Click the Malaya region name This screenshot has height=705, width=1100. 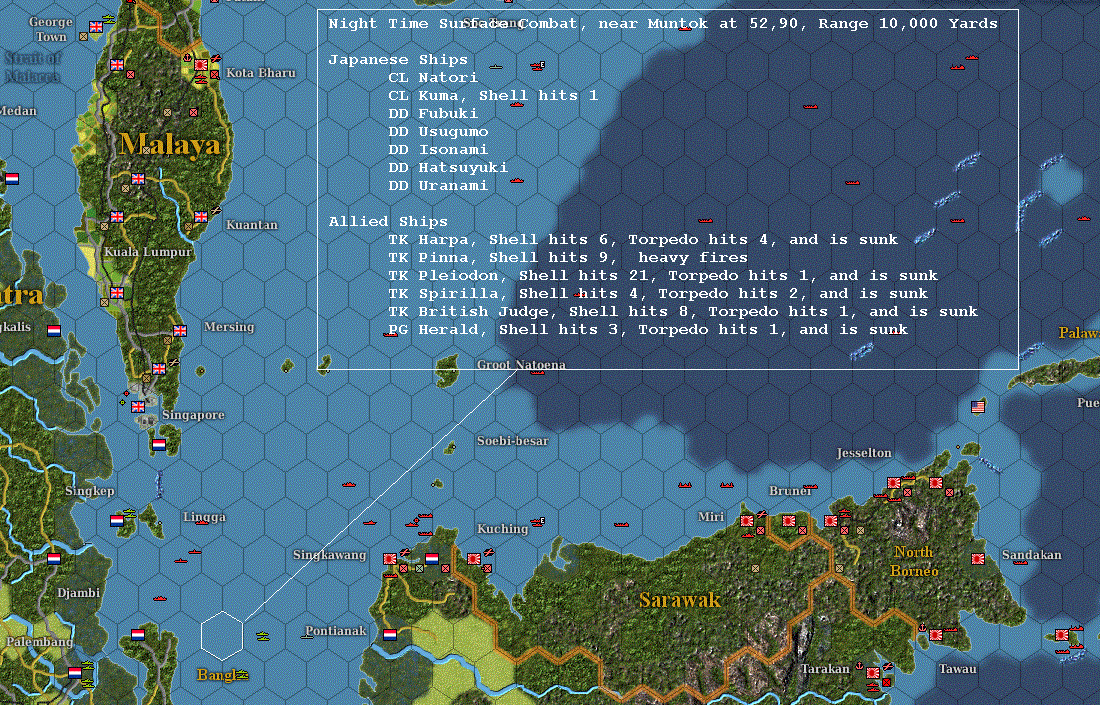tap(170, 145)
